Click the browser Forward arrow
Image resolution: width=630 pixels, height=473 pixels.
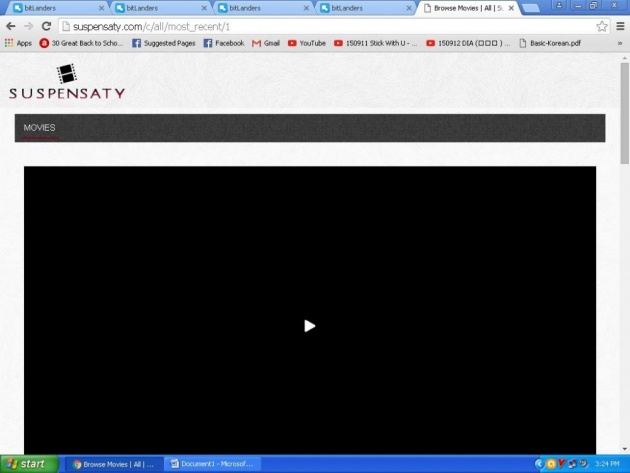[29, 27]
